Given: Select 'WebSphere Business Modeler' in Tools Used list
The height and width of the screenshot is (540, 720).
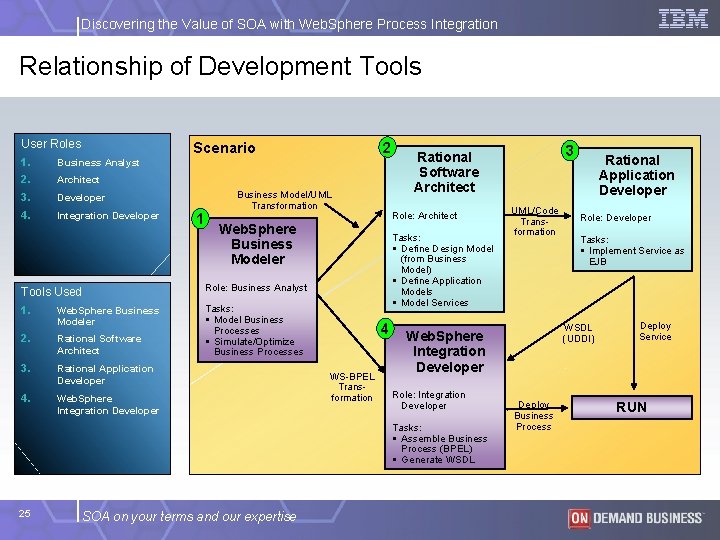Looking at the screenshot, I should click(108, 316).
